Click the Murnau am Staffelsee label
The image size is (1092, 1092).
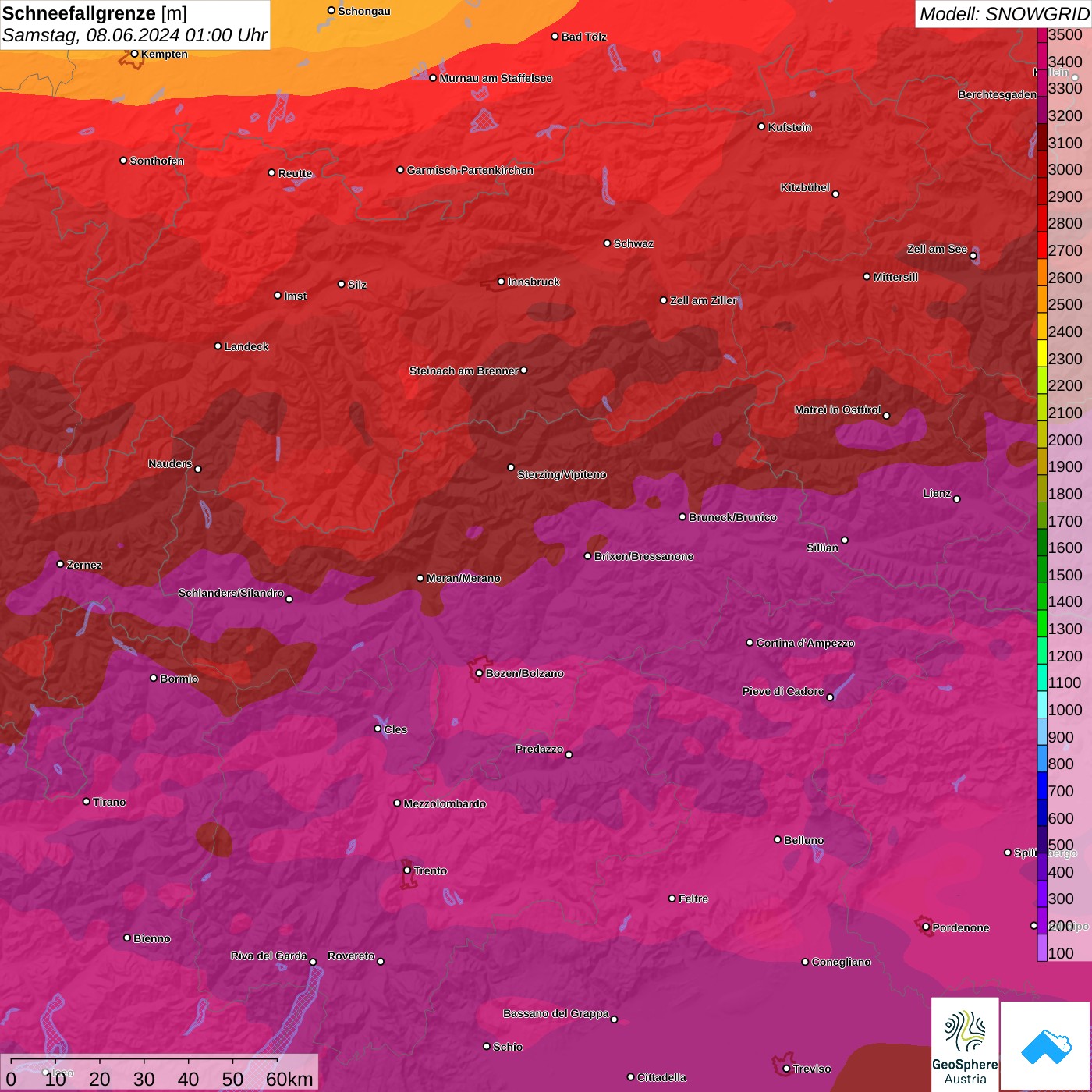click(x=495, y=78)
